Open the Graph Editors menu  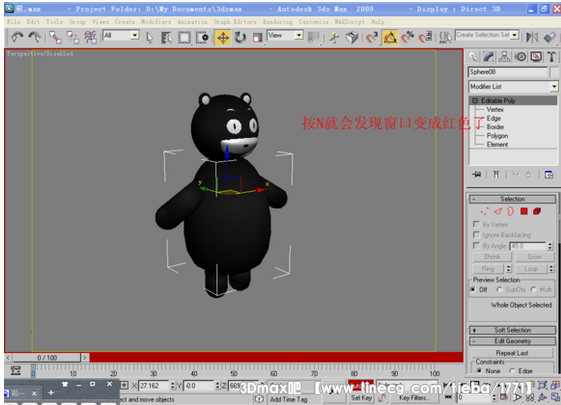pyautogui.click(x=235, y=22)
